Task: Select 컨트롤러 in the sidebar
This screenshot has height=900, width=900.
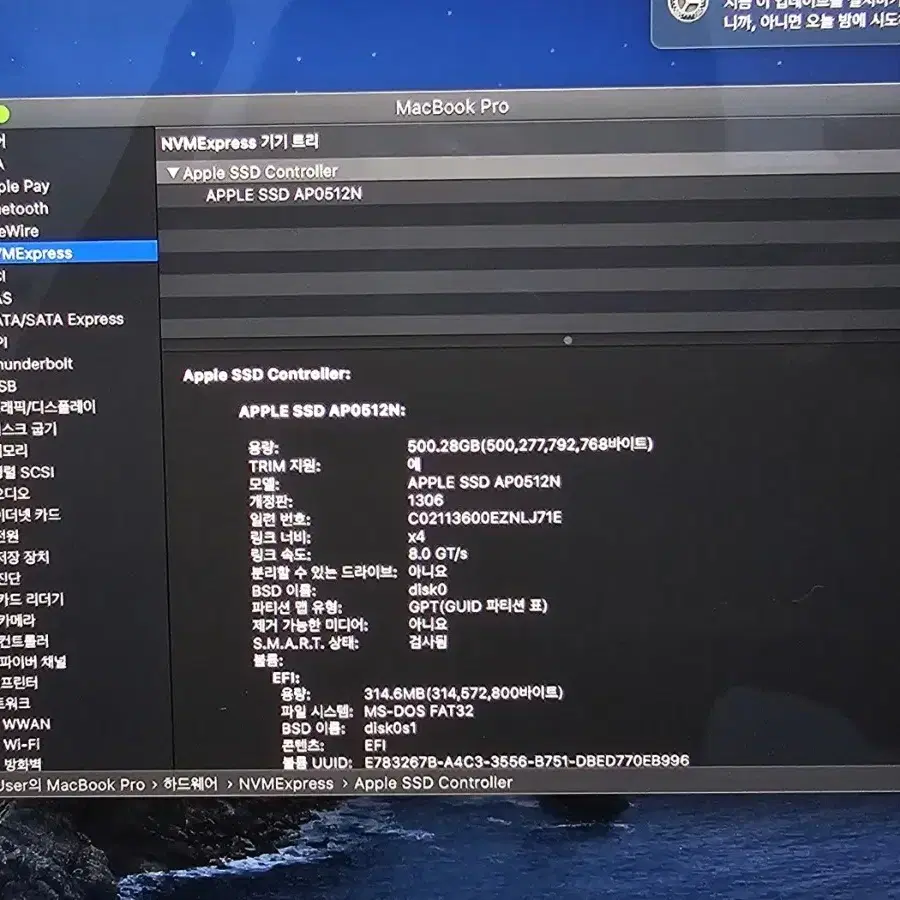Action: [25, 641]
